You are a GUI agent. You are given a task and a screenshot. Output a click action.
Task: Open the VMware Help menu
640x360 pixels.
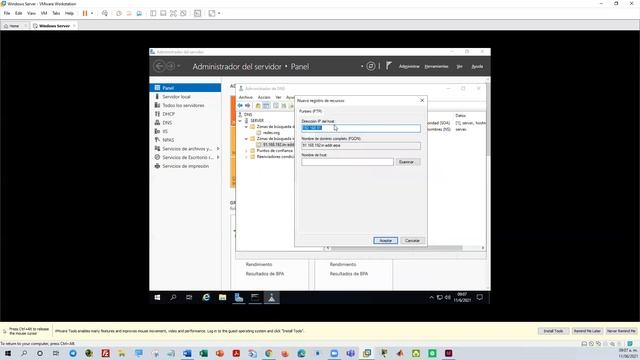point(69,13)
